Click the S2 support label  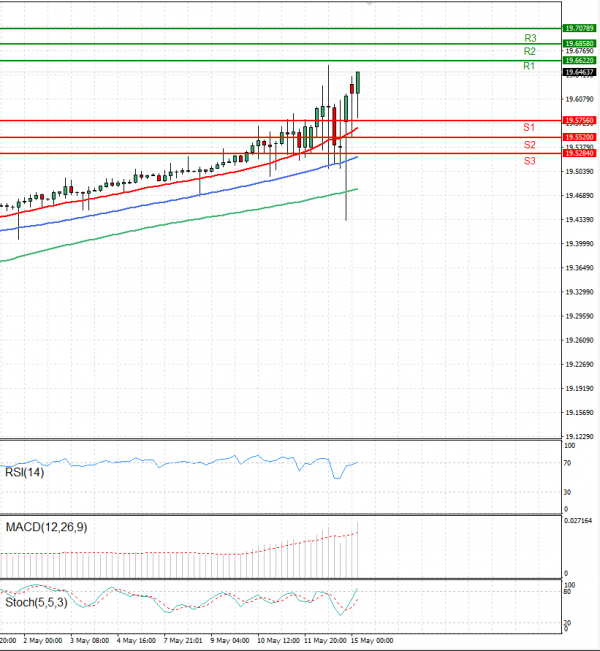pos(529,145)
